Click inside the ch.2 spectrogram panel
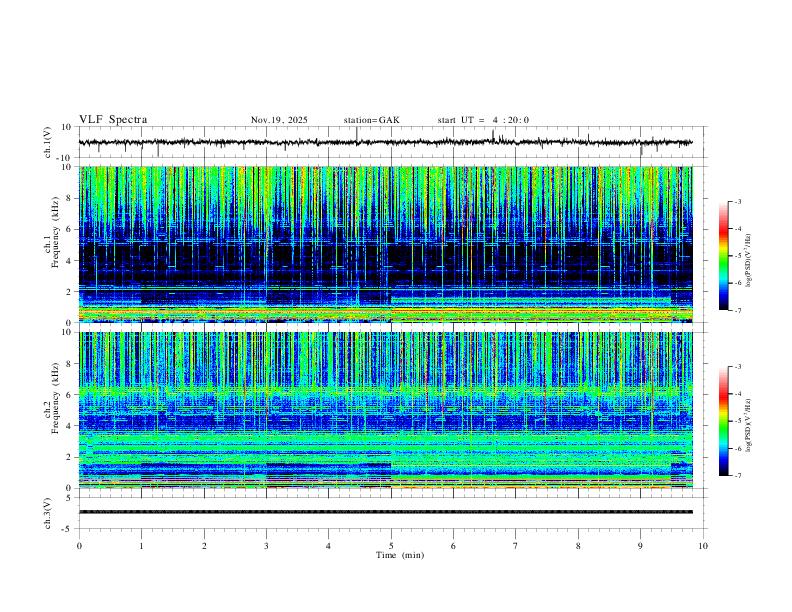The width and height of the screenshot is (792, 612). coord(385,410)
